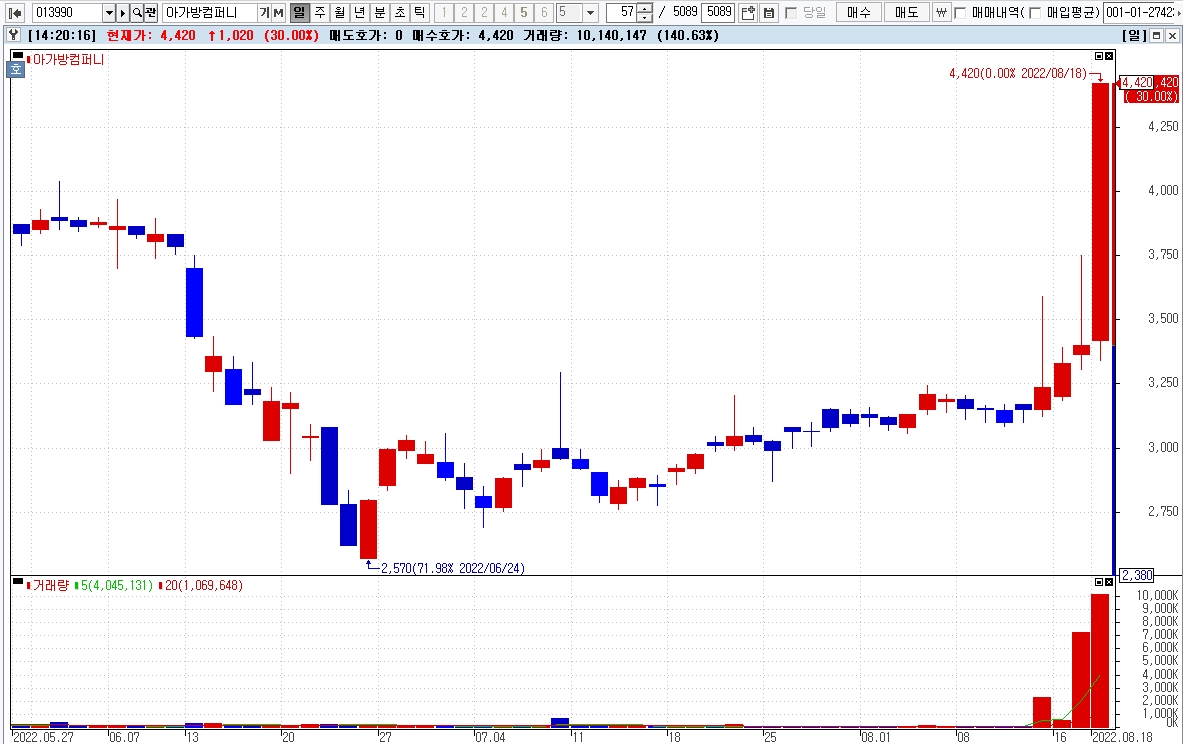Click the 거래량 volume legend label
Viewport: 1183px width, 744px height.
click(x=51, y=586)
